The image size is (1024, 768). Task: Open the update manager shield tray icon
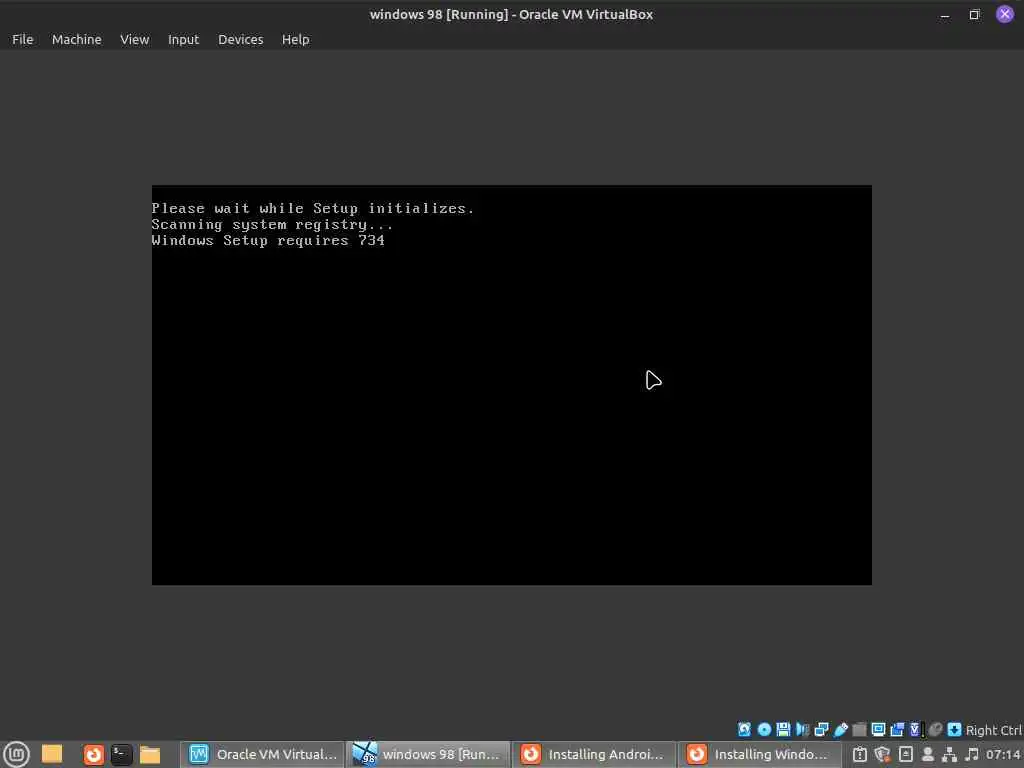(x=882, y=754)
